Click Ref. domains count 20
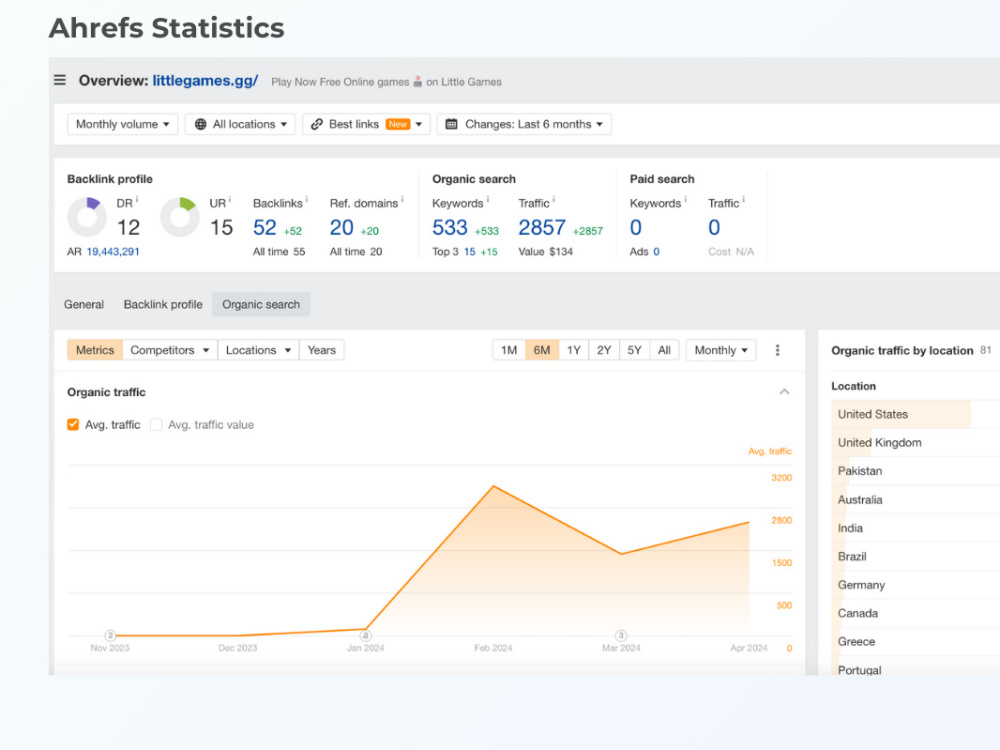Viewport: 1000px width, 750px height. (341, 228)
